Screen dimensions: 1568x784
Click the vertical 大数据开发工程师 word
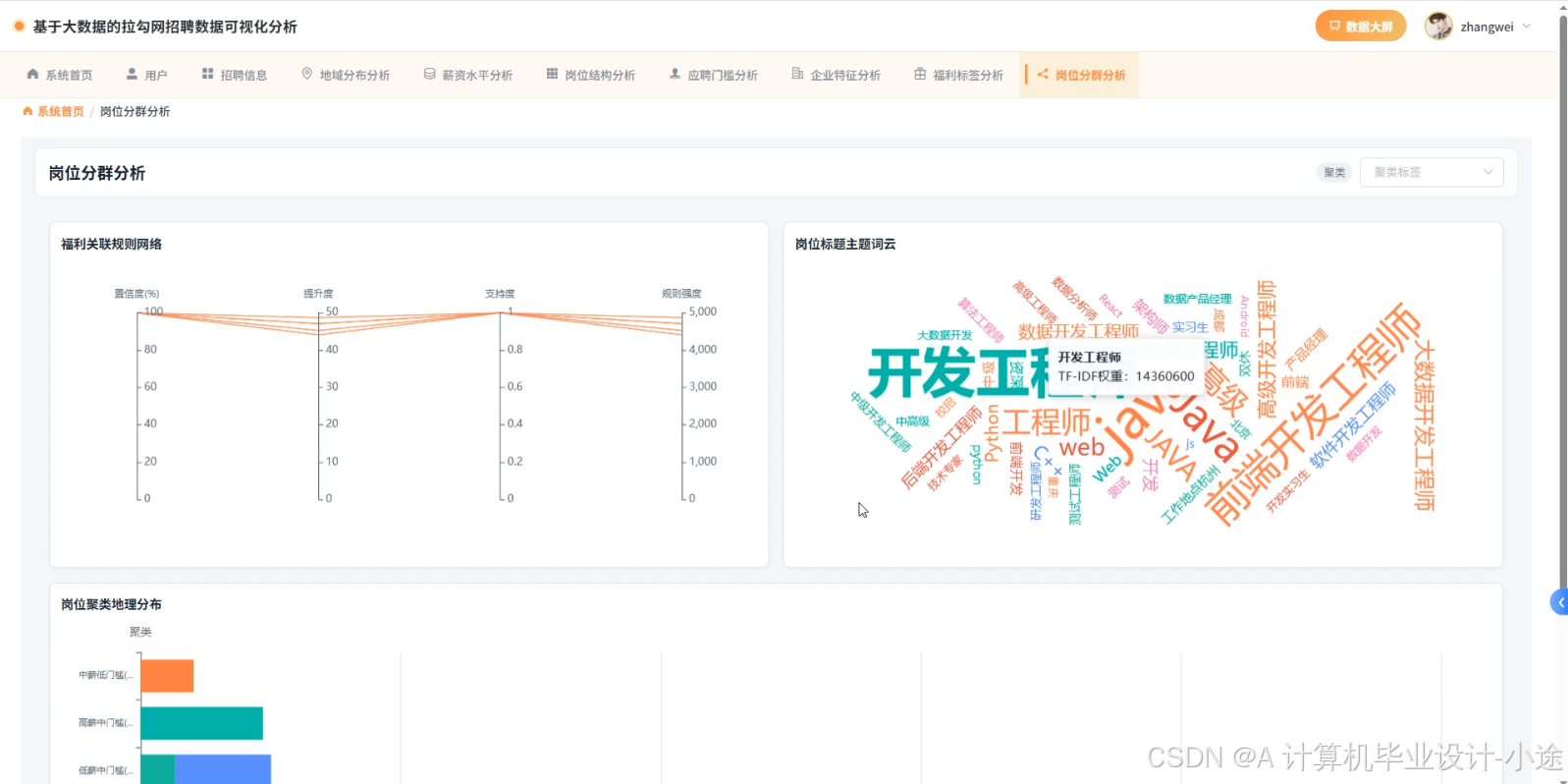point(1424,426)
